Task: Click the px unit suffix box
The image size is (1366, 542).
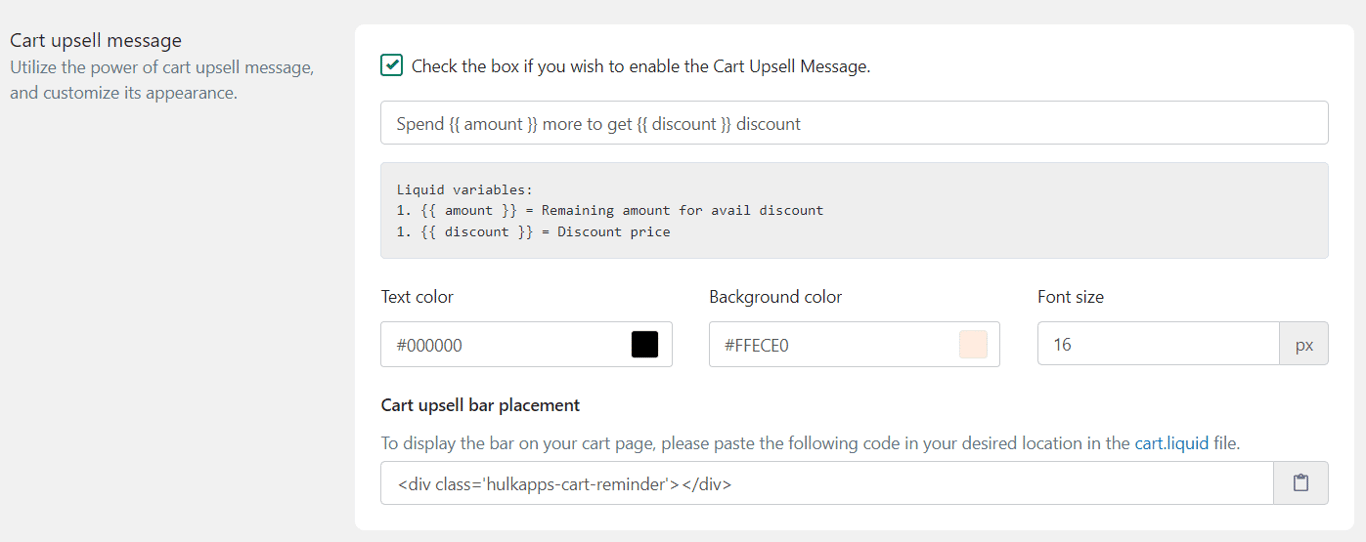Action: [x=1304, y=345]
